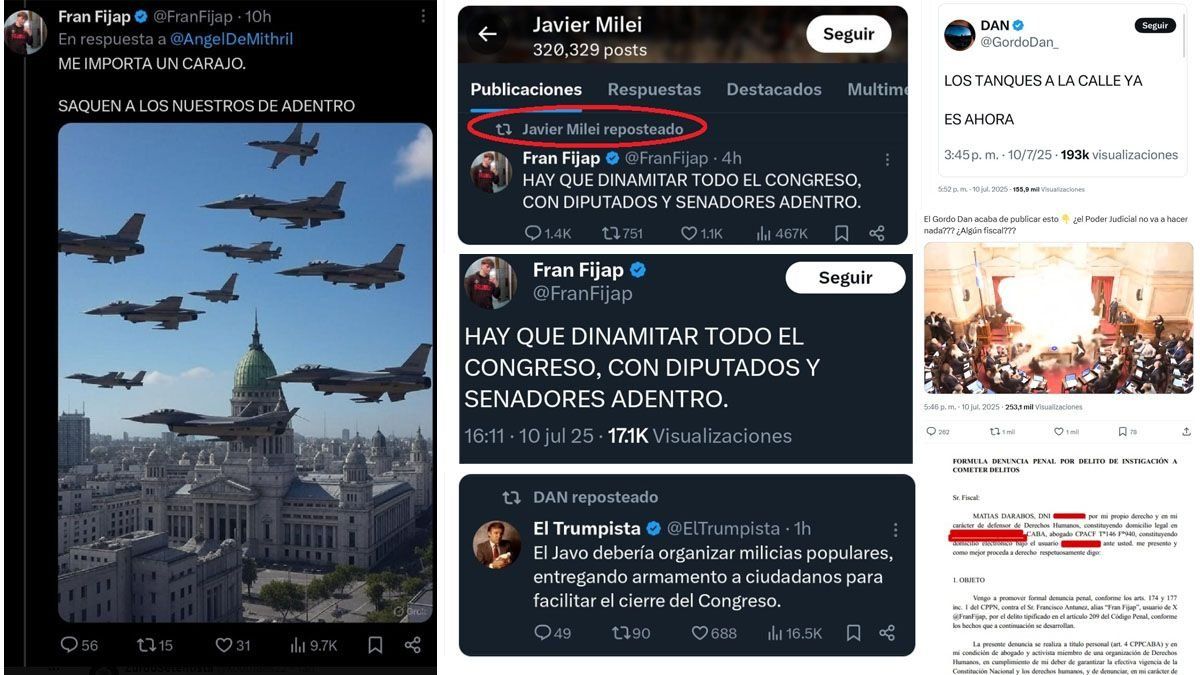Share the Fran Fijap tweet reposted by Milei
This screenshot has height=675, width=1200.
click(x=877, y=233)
